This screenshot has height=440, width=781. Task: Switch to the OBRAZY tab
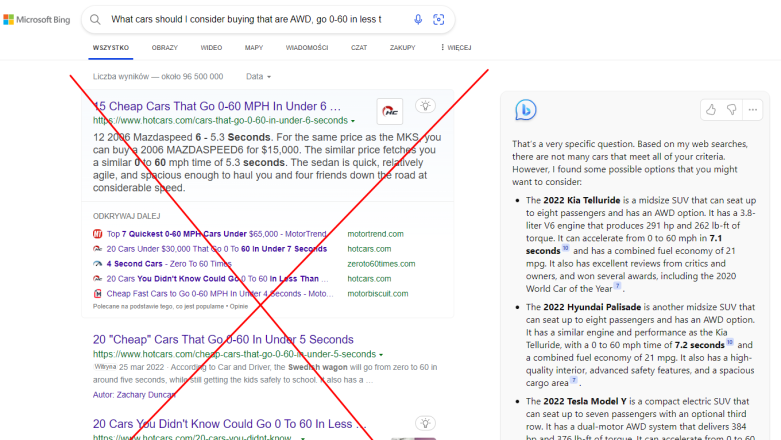point(165,48)
